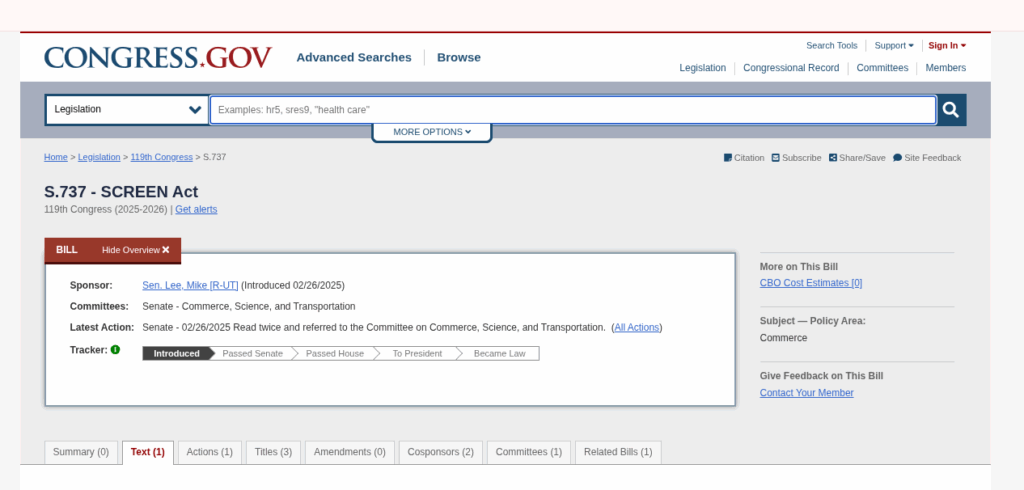Click the To President tracker stage

point(417,353)
